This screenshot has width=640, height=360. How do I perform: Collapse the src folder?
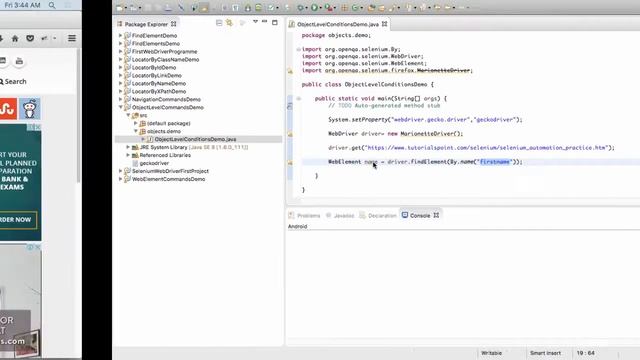tap(128, 115)
